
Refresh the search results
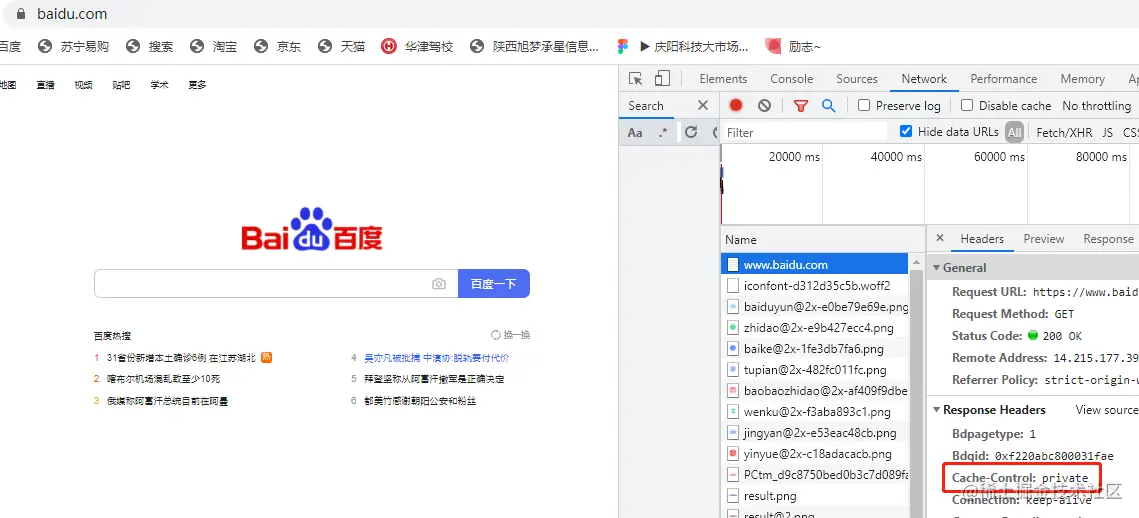691,131
